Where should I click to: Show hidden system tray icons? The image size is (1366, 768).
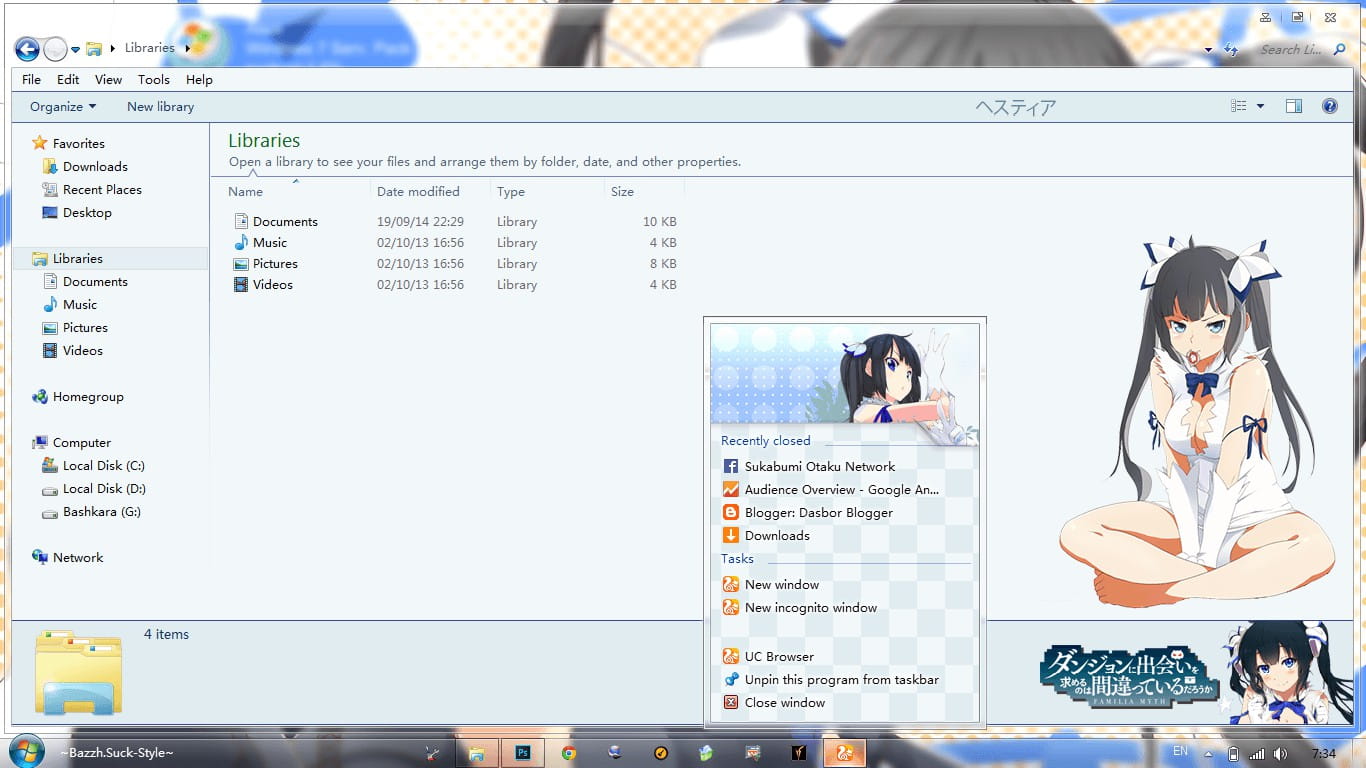[x=1209, y=754]
